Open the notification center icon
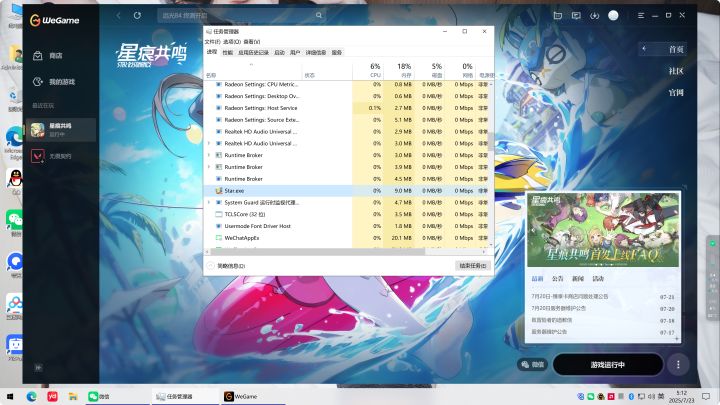The image size is (720, 405). pyautogui.click(x=706, y=396)
